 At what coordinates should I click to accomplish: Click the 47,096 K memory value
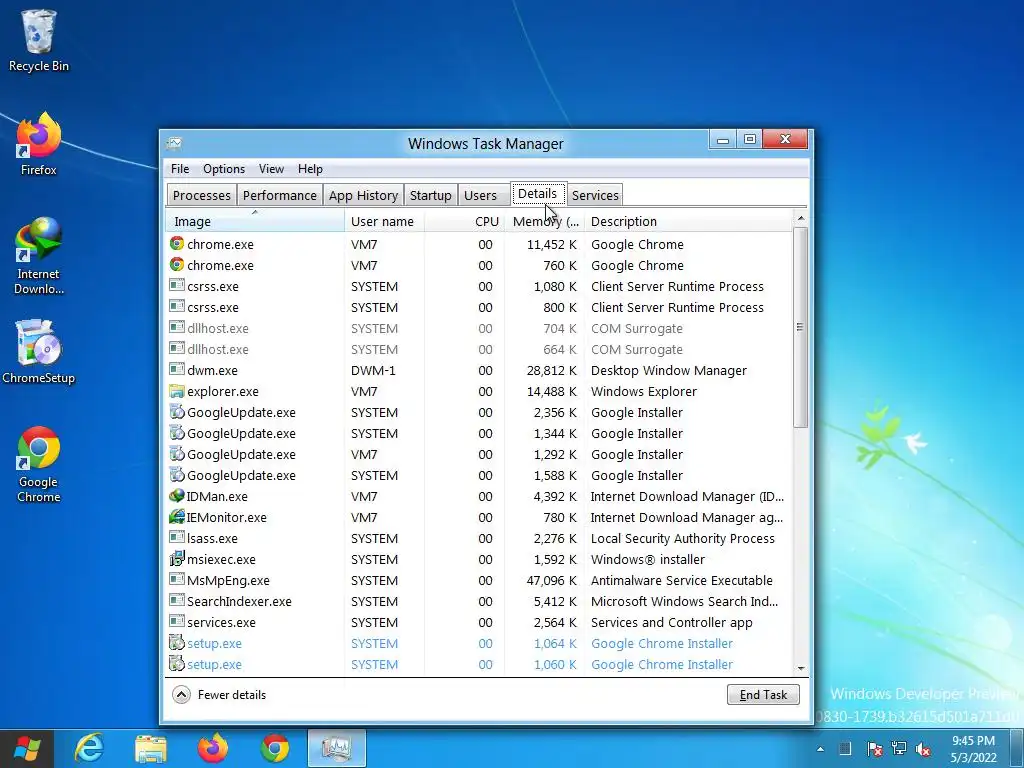click(x=552, y=581)
